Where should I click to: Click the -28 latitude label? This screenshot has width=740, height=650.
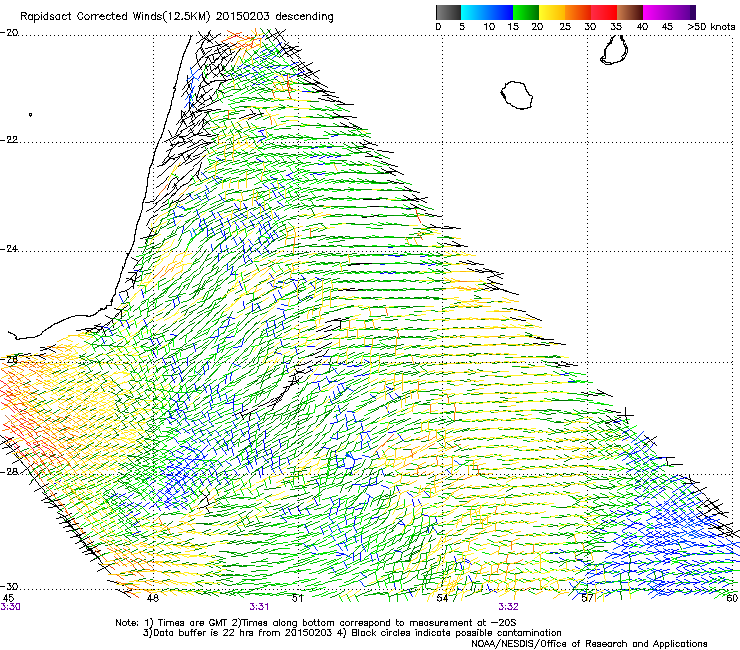[x=9, y=472]
